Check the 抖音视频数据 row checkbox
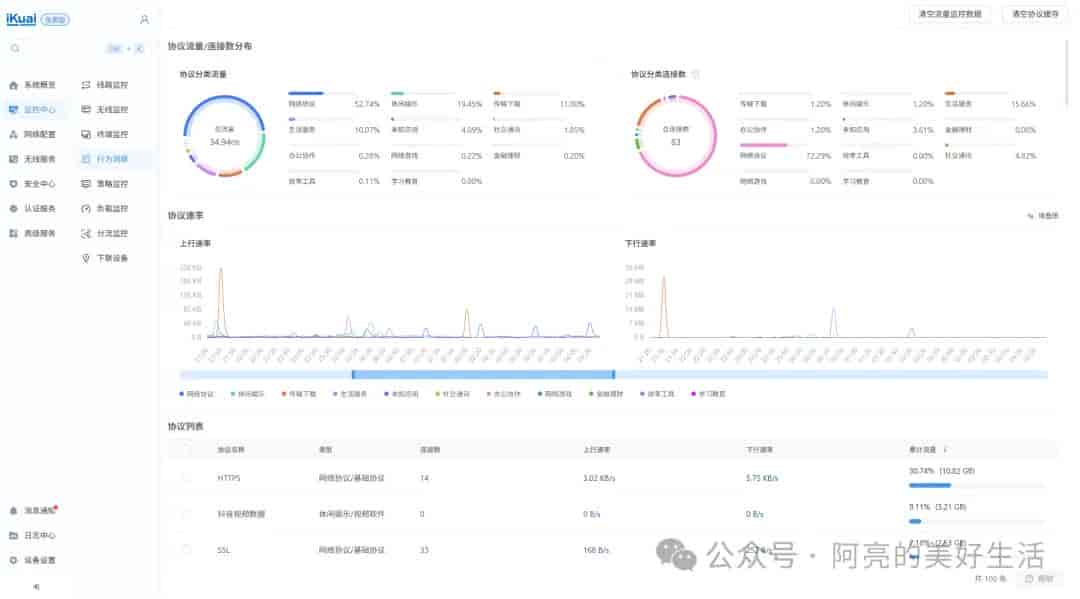Viewport: 1080px width, 599px height. 186,514
